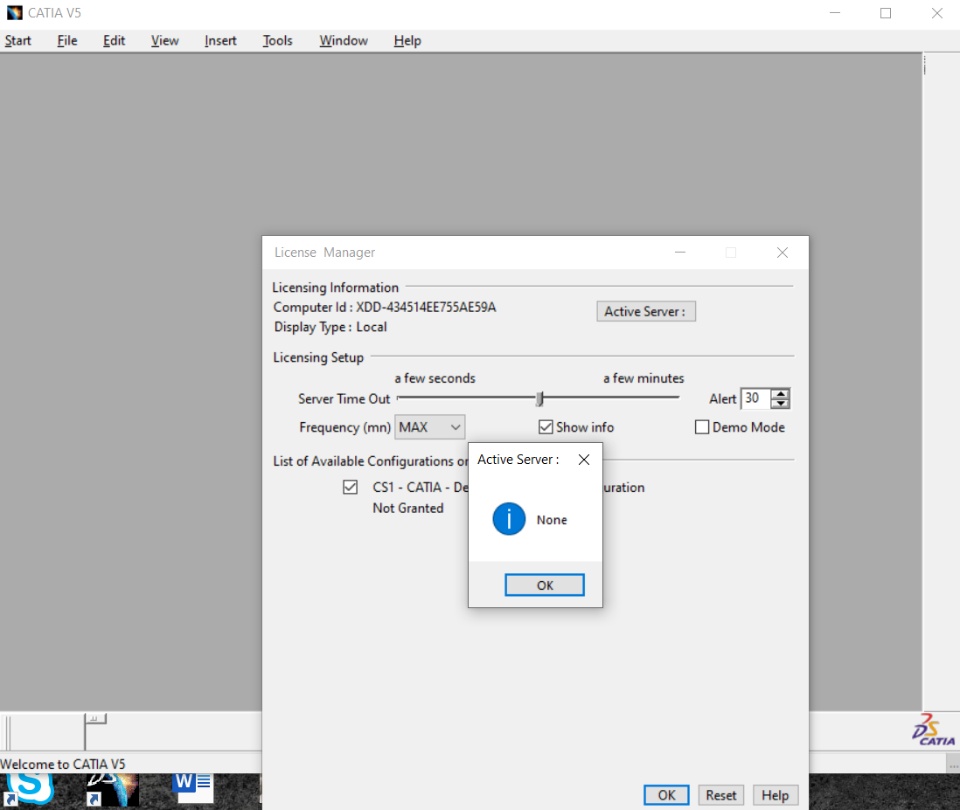The height and width of the screenshot is (810, 960).
Task: Open the Help menu
Action: click(407, 40)
